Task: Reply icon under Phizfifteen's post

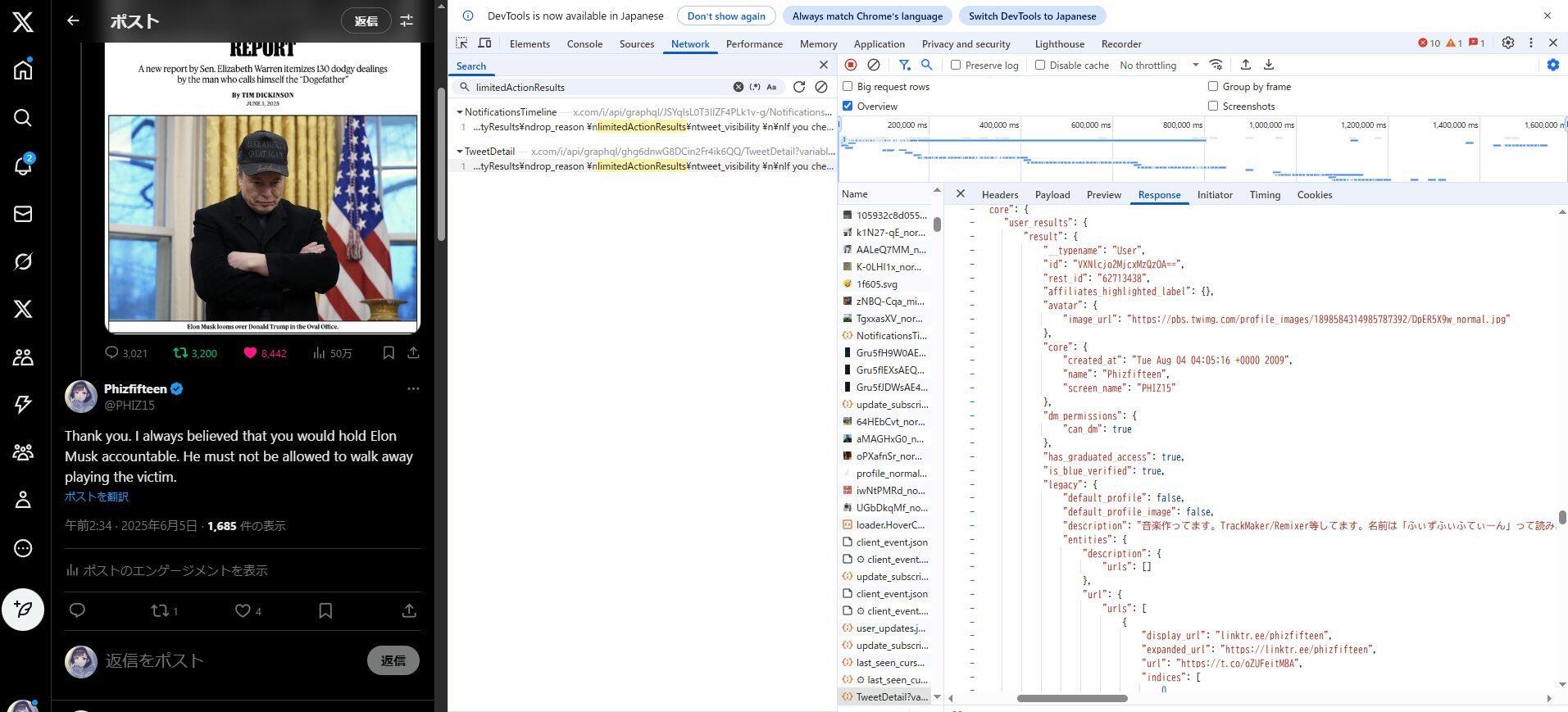Action: click(x=77, y=610)
